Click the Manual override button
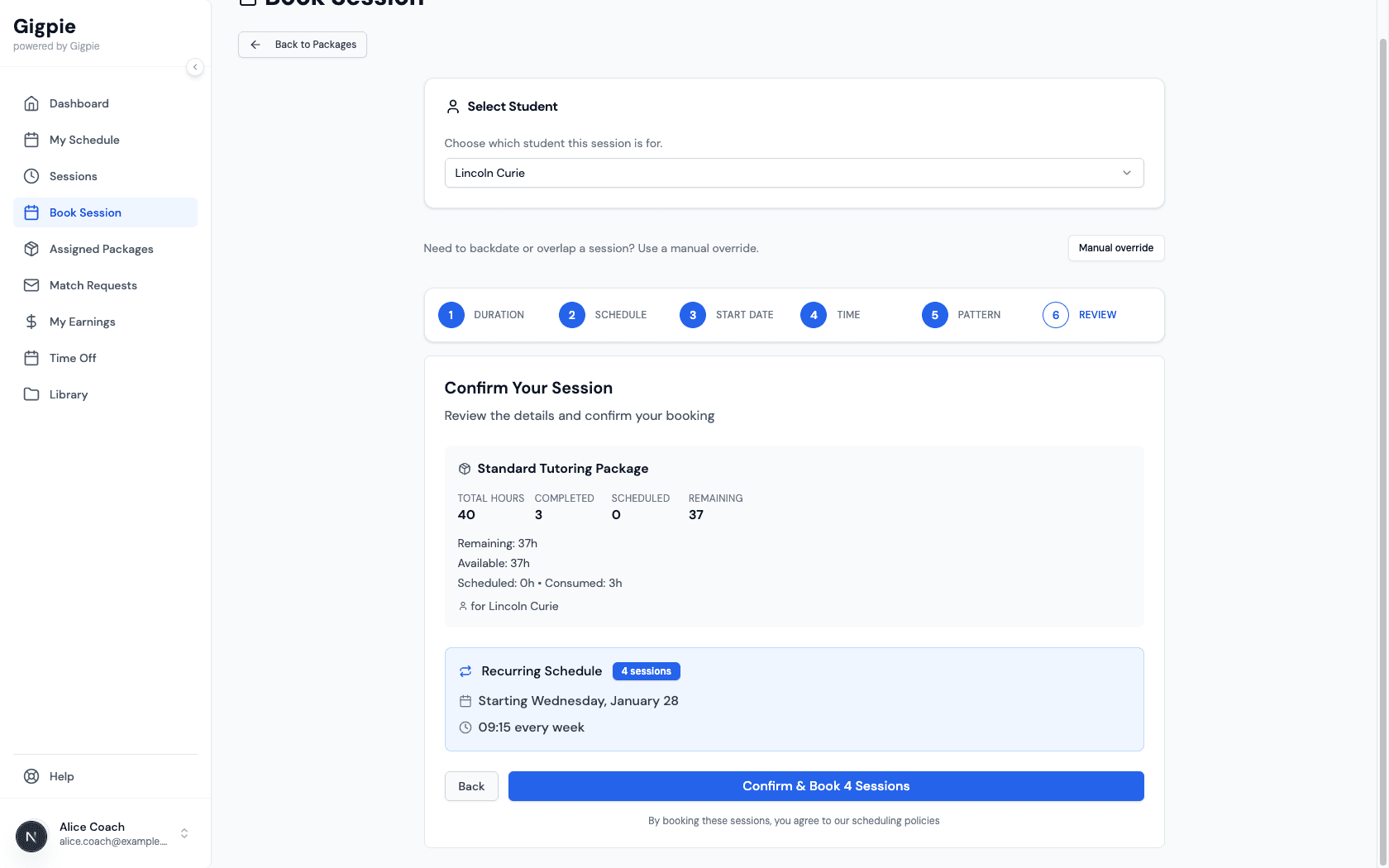 tap(1115, 248)
